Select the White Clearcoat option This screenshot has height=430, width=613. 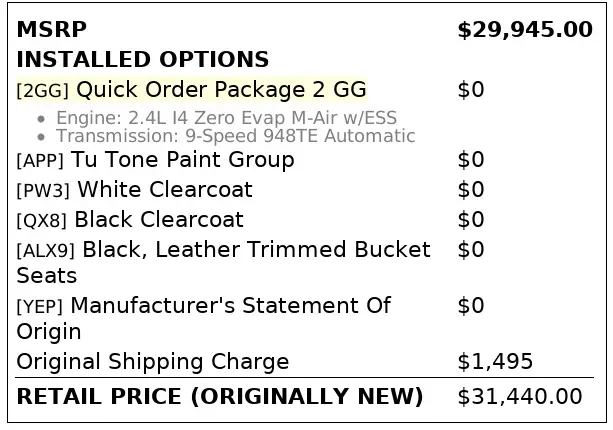(x=164, y=190)
